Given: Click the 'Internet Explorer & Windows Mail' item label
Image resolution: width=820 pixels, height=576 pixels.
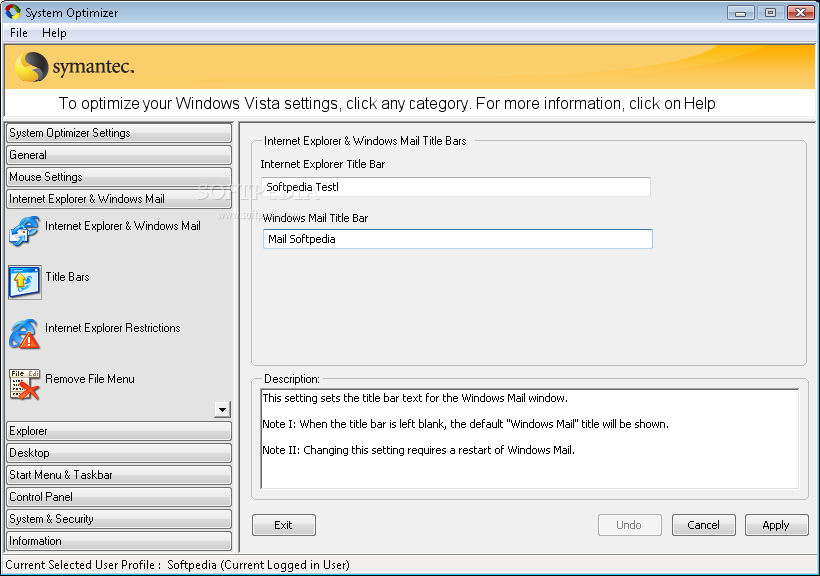Looking at the screenshot, I should [x=123, y=226].
